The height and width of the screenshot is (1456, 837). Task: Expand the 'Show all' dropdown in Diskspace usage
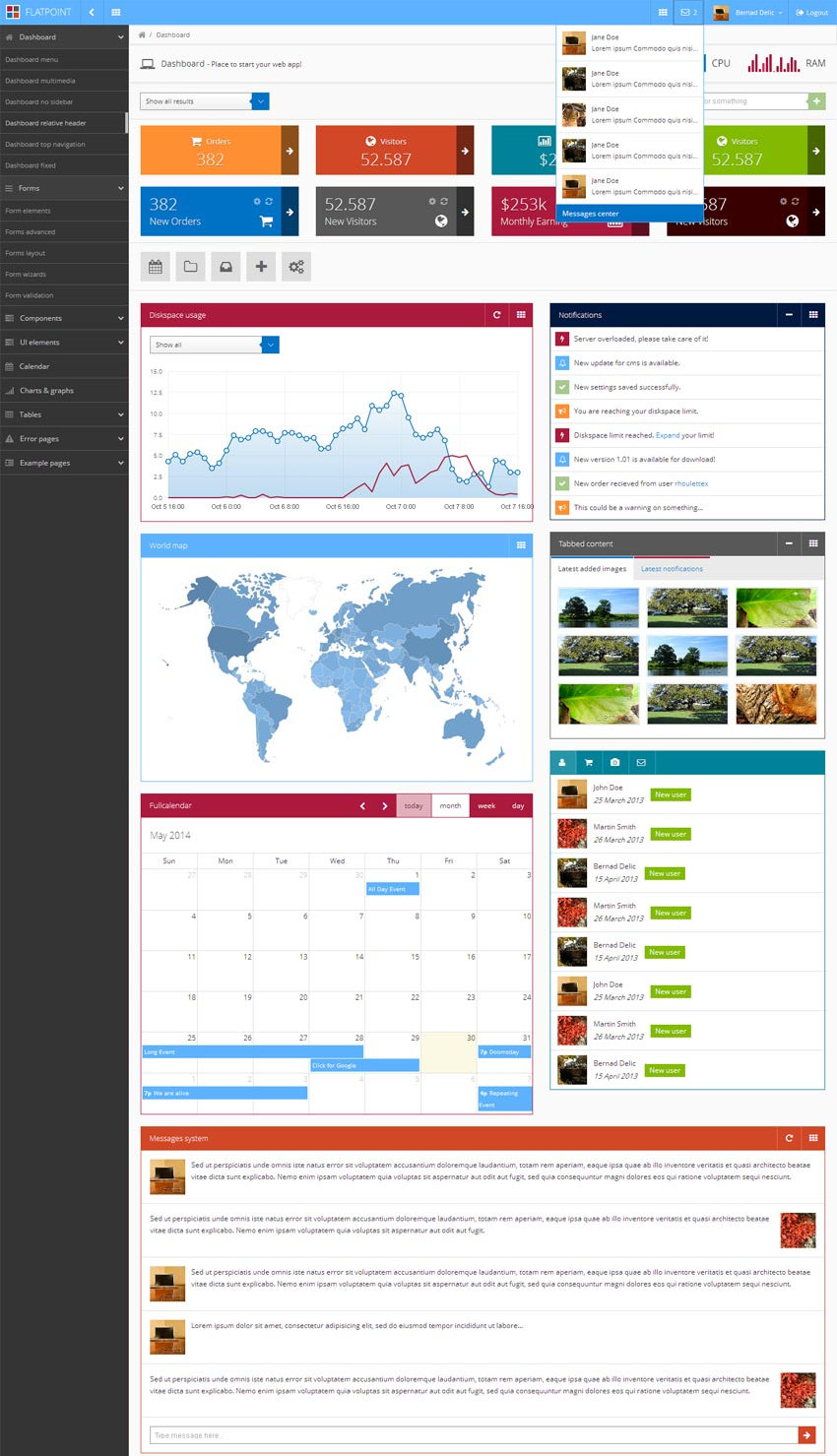pyautogui.click(x=270, y=345)
